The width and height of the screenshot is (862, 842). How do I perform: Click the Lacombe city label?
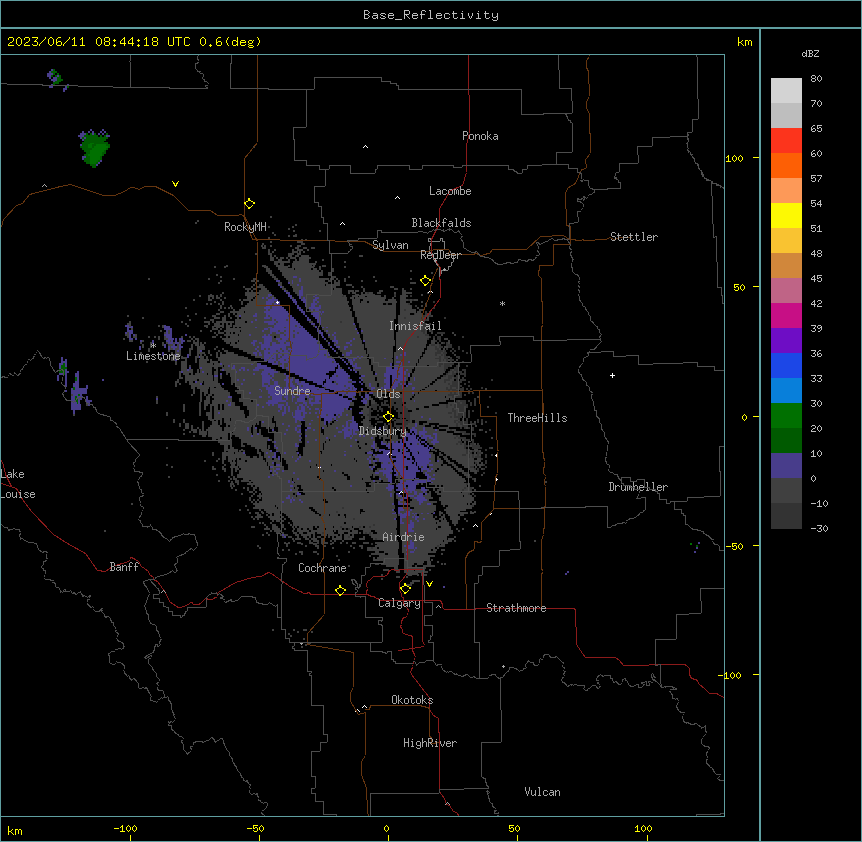(x=450, y=191)
